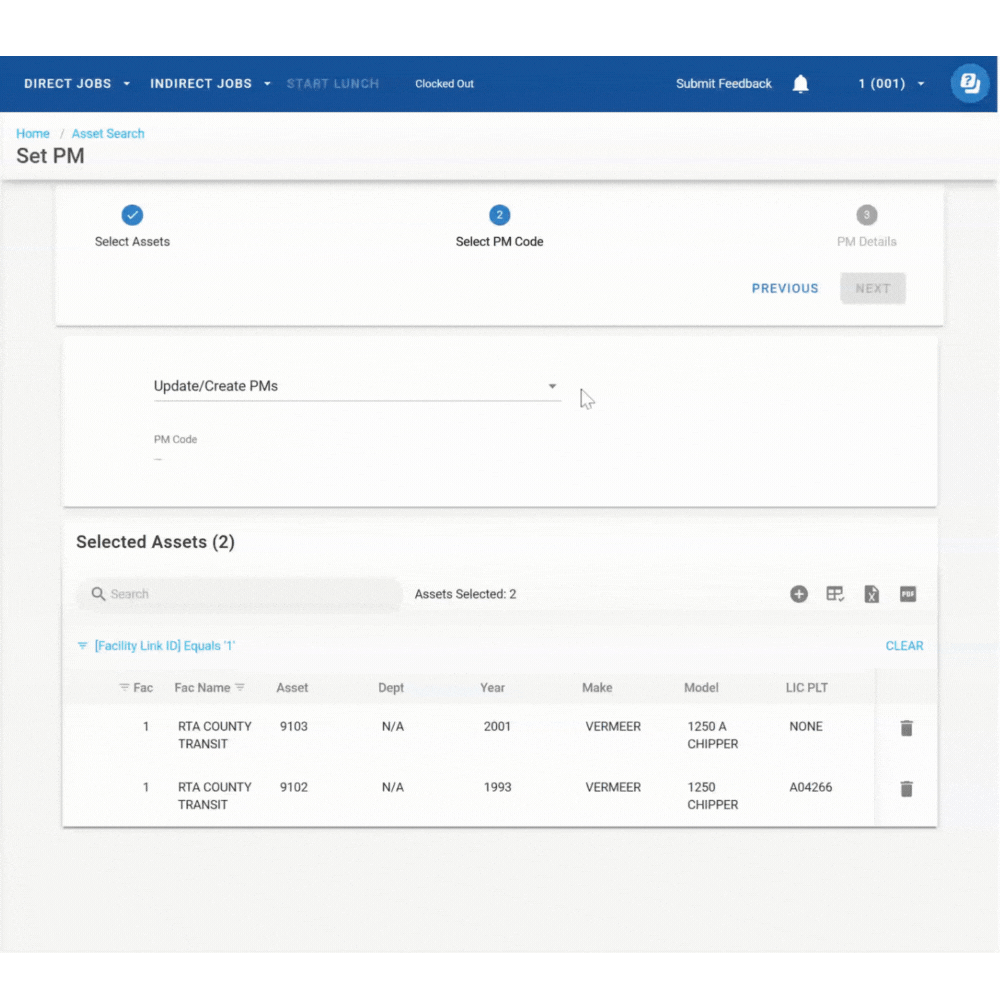Open the column chooser table icon
The width and height of the screenshot is (1000, 1000).
tap(835, 594)
